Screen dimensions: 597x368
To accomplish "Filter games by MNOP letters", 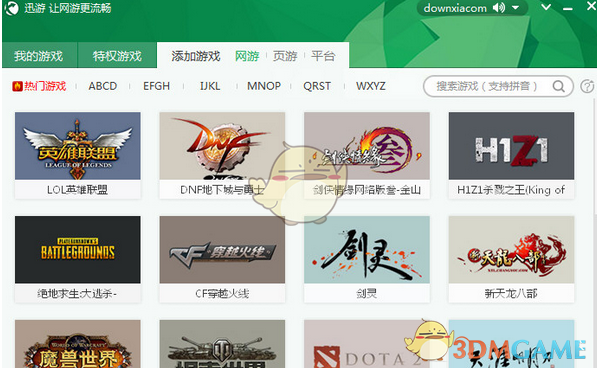I will [264, 86].
